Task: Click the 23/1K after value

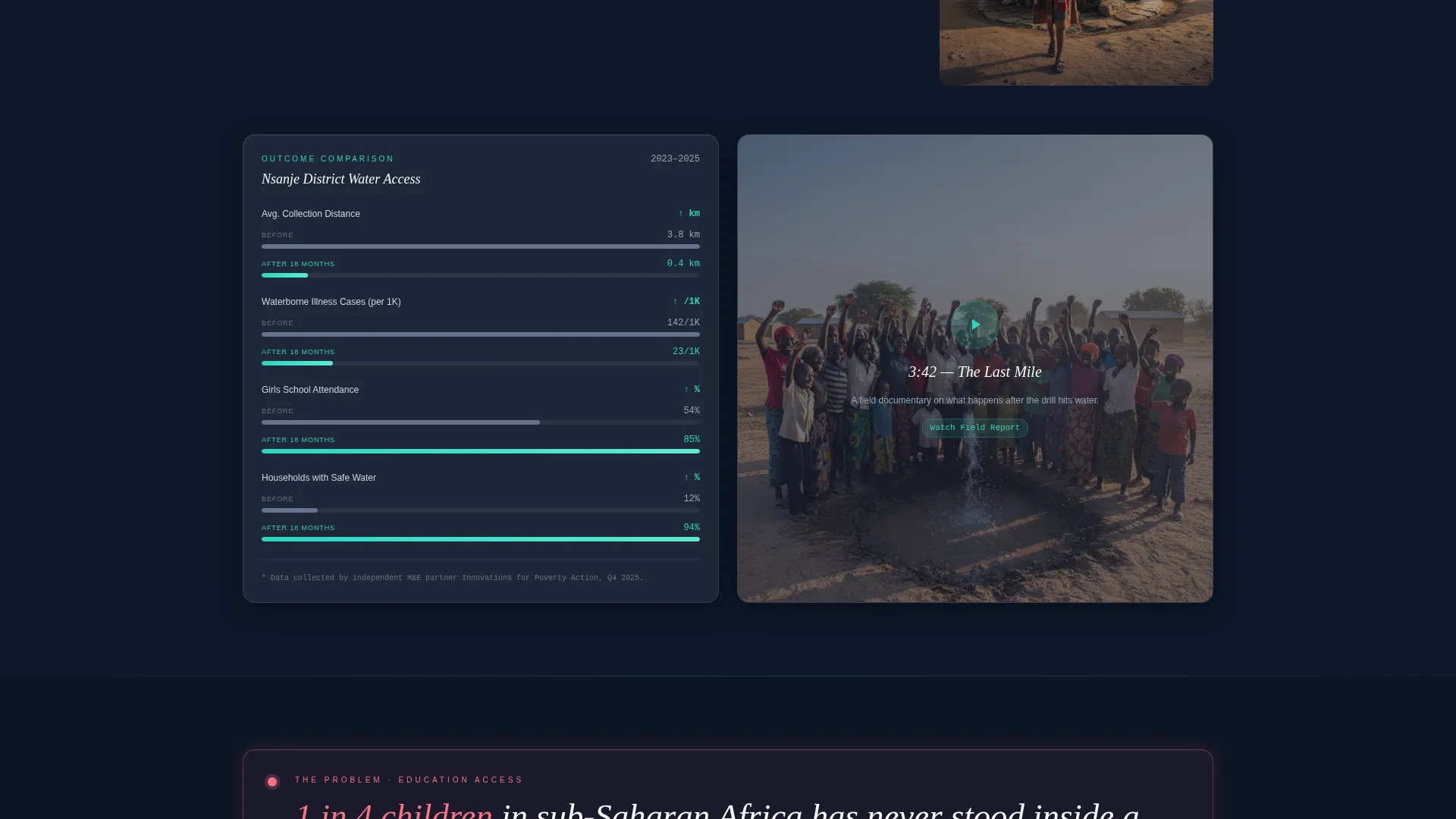Action: click(686, 352)
